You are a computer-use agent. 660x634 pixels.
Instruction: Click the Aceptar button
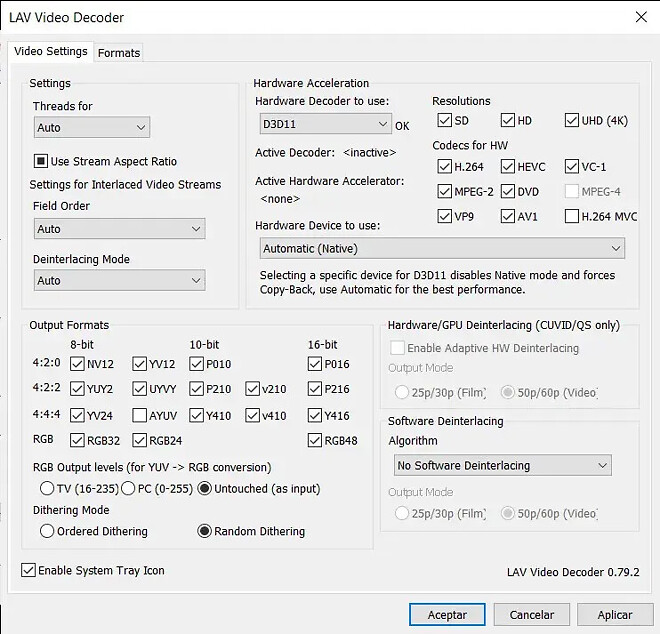[x=447, y=614]
